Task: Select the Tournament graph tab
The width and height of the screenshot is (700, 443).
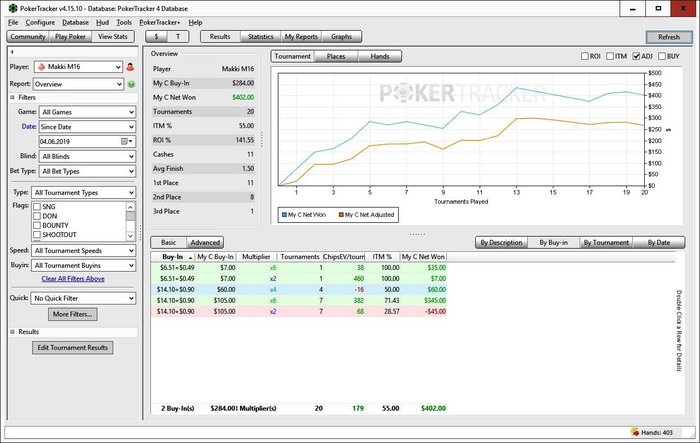Action: tap(292, 56)
